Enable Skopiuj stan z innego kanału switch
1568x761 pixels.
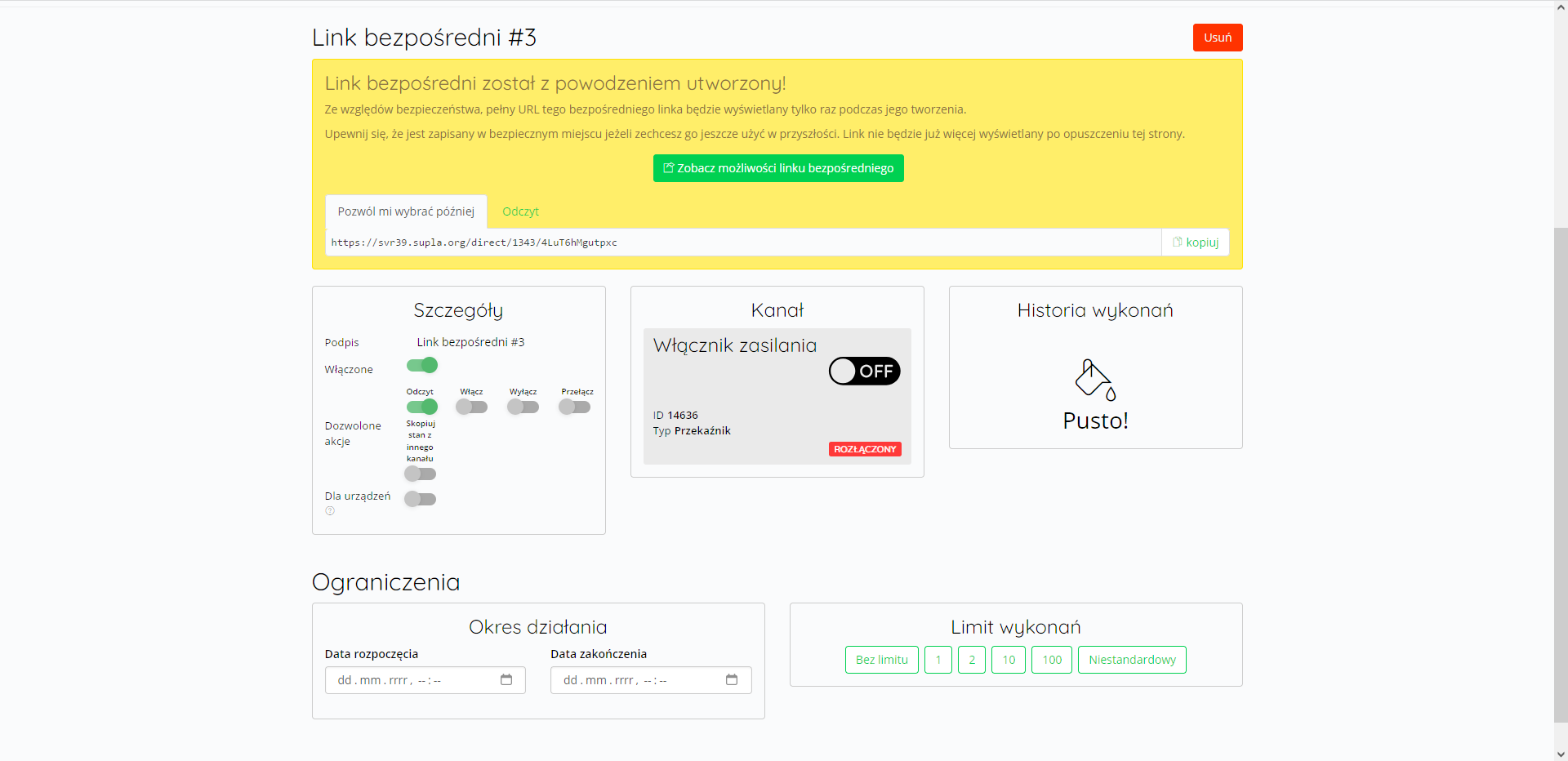(421, 474)
